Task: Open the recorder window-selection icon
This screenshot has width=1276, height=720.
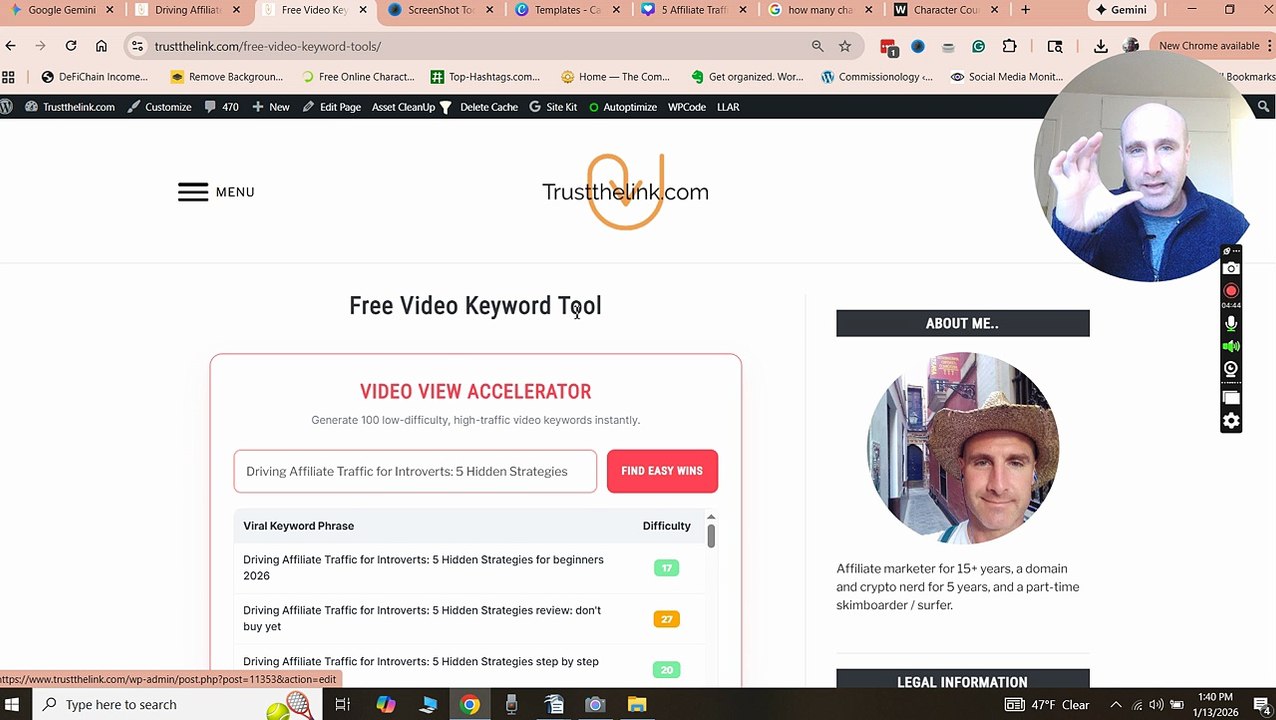Action: click(1231, 397)
